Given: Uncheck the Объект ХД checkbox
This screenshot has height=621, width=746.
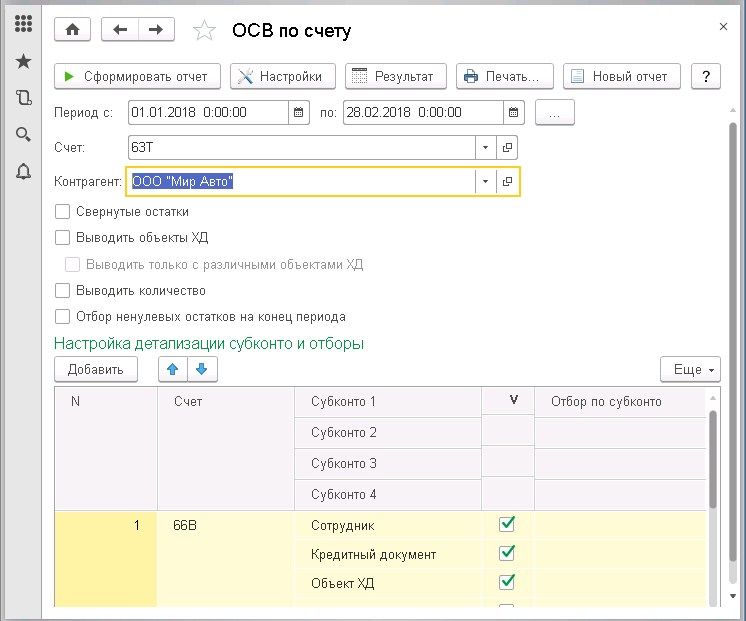Looking at the screenshot, I should (x=507, y=582).
